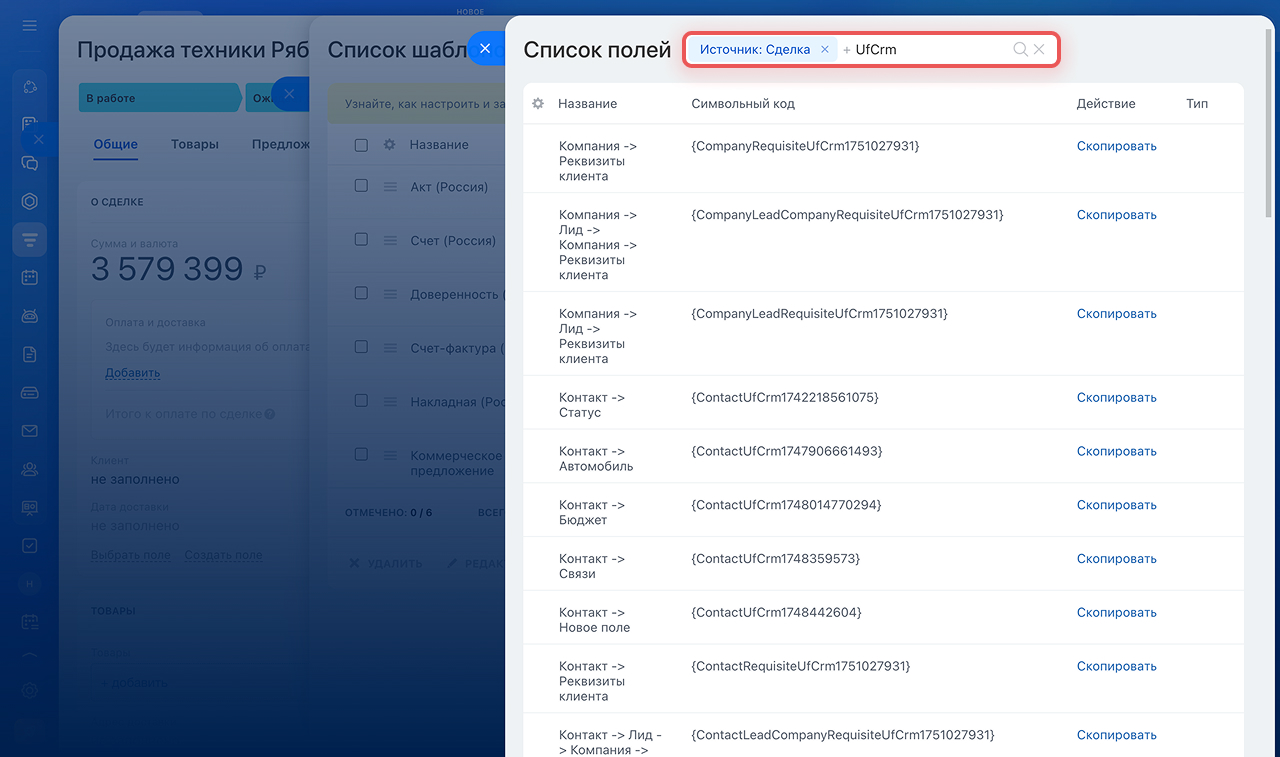Copy code CompanyLeadRequisiteUfCrm1751027931
Viewport: 1280px width, 757px height.
[x=1116, y=314]
